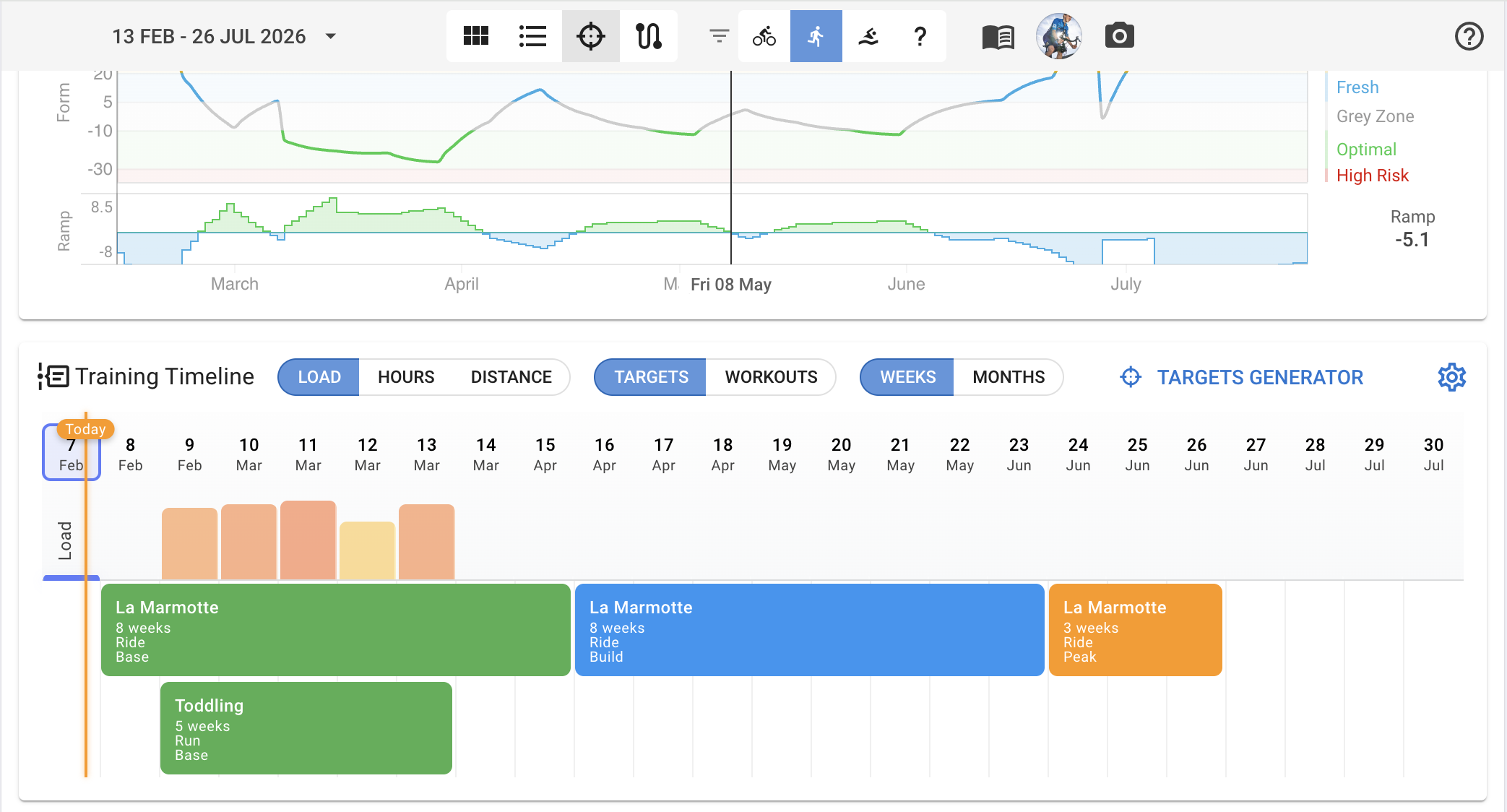1507x812 pixels.
Task: Toggle the swimming activities filter
Action: [x=868, y=36]
